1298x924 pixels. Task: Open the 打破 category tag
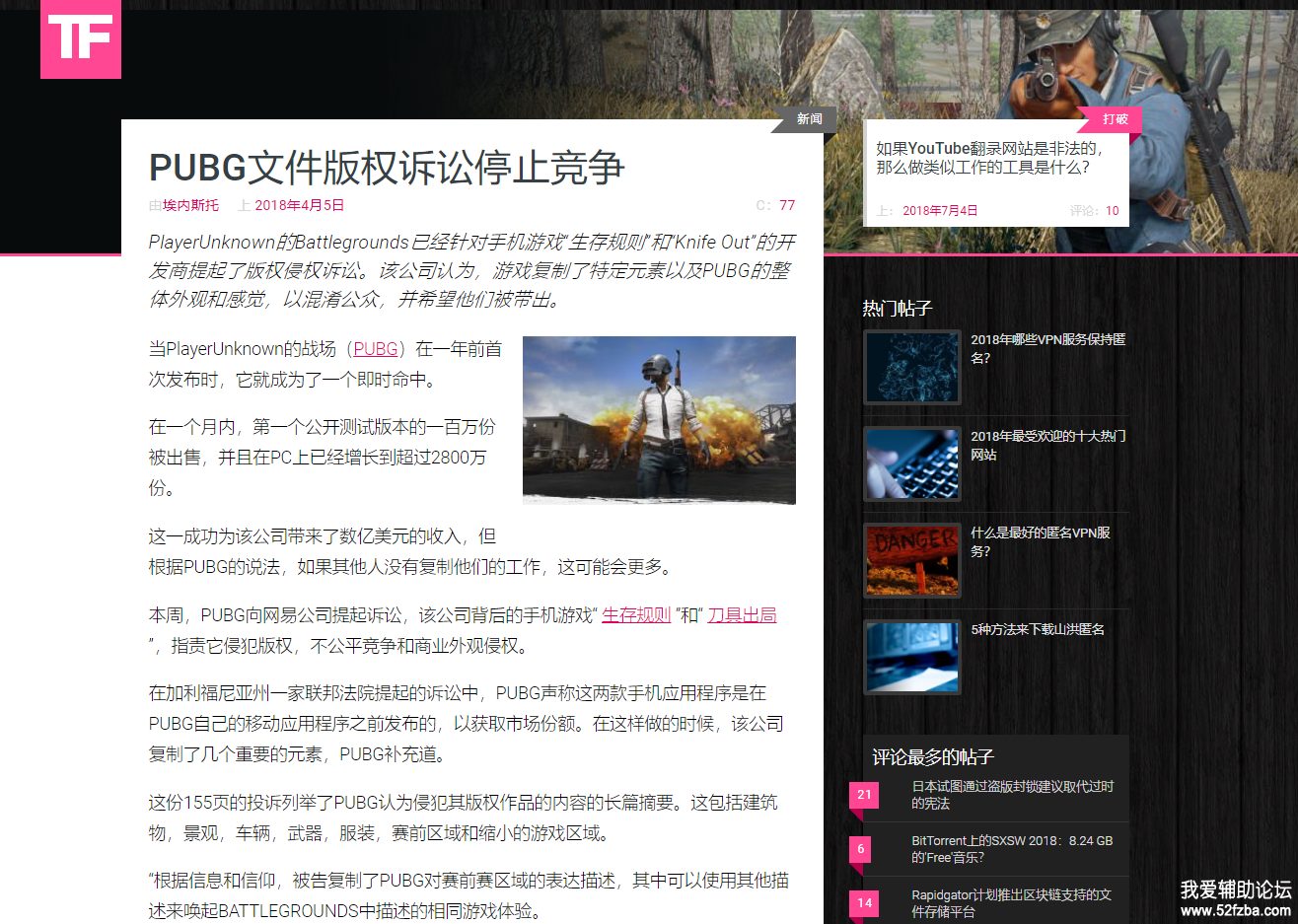click(x=1115, y=119)
